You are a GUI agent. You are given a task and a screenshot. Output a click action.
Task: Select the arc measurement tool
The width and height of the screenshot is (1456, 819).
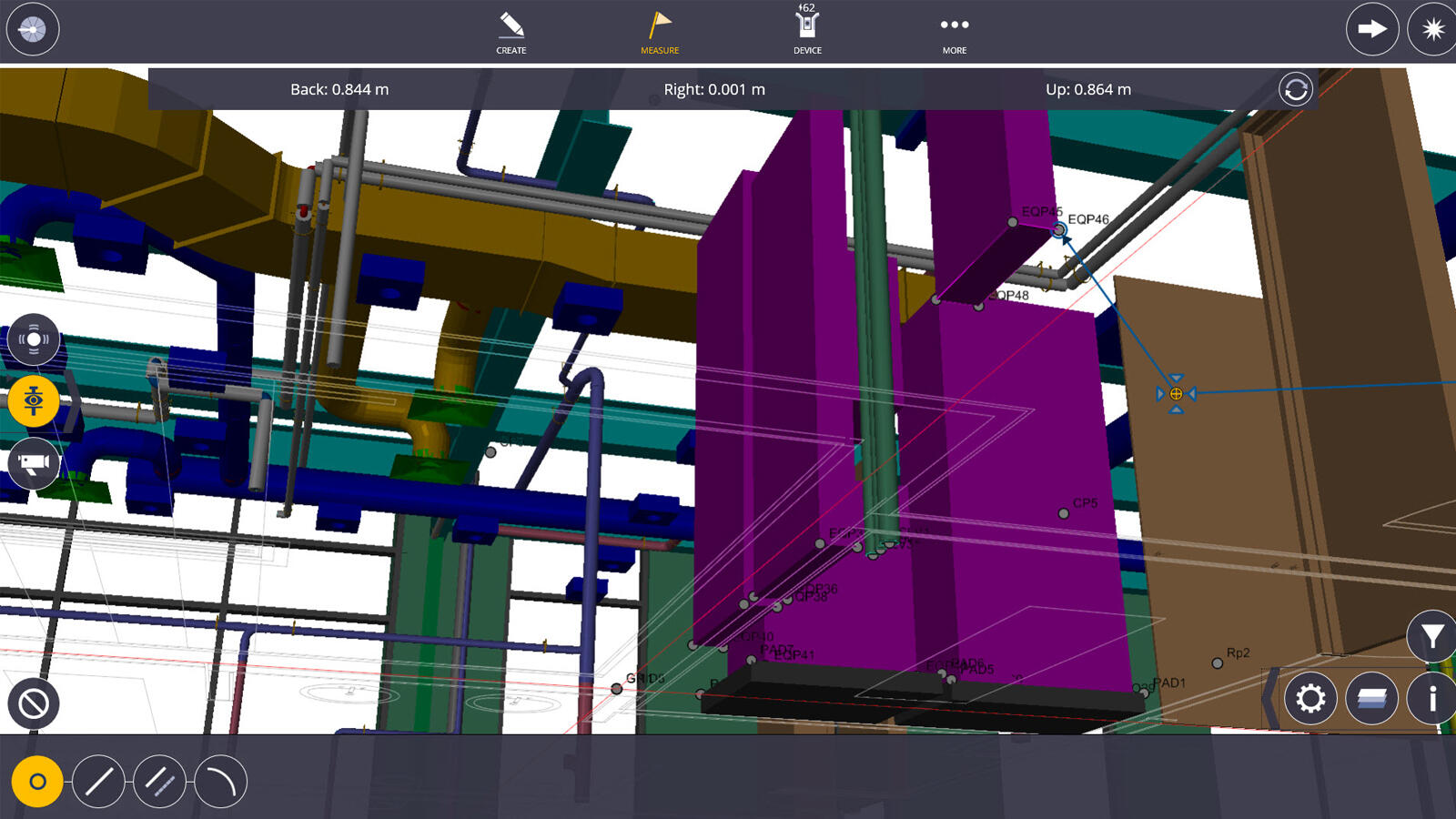click(x=218, y=779)
